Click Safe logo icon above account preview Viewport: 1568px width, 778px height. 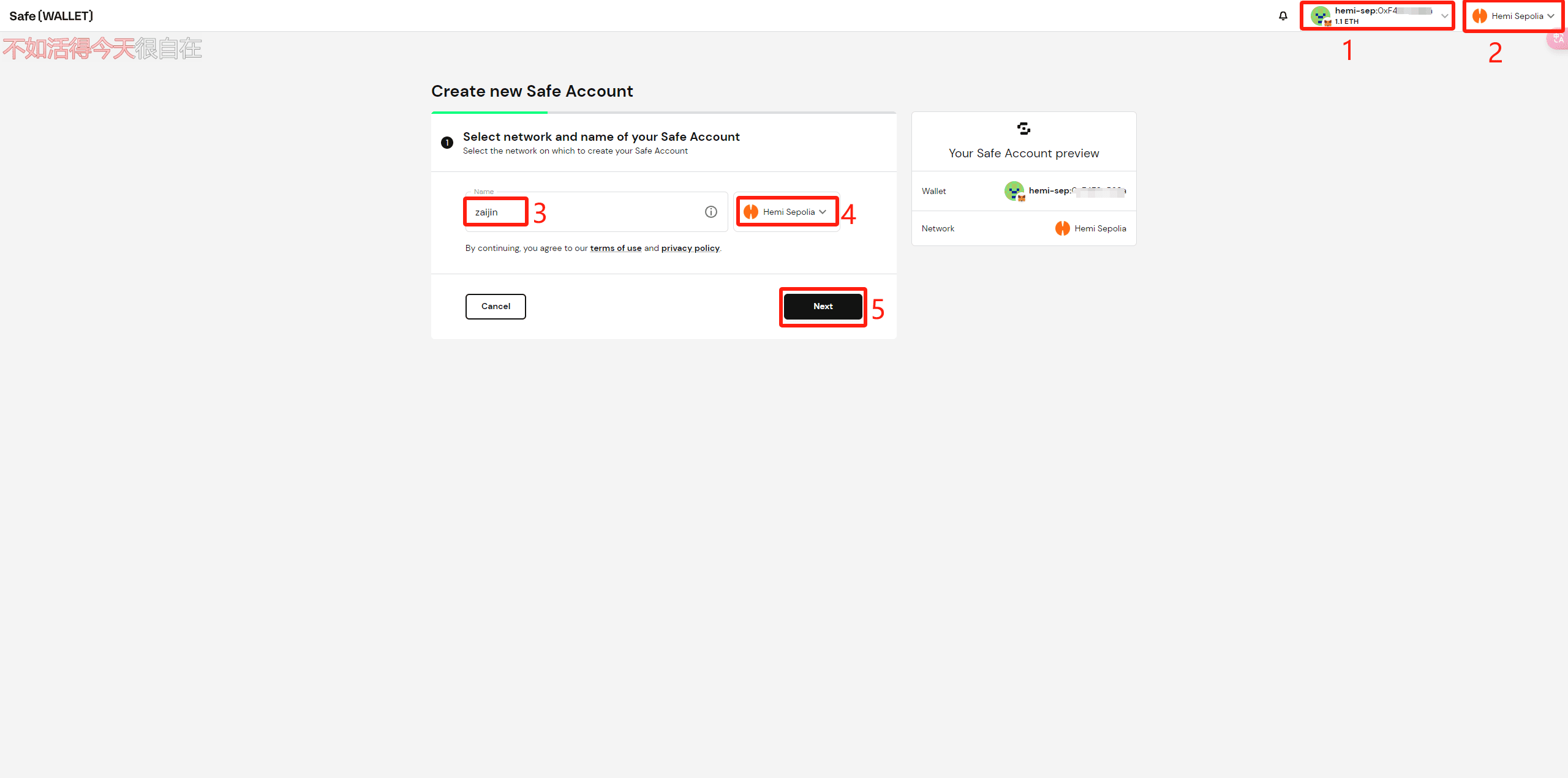point(1023,129)
